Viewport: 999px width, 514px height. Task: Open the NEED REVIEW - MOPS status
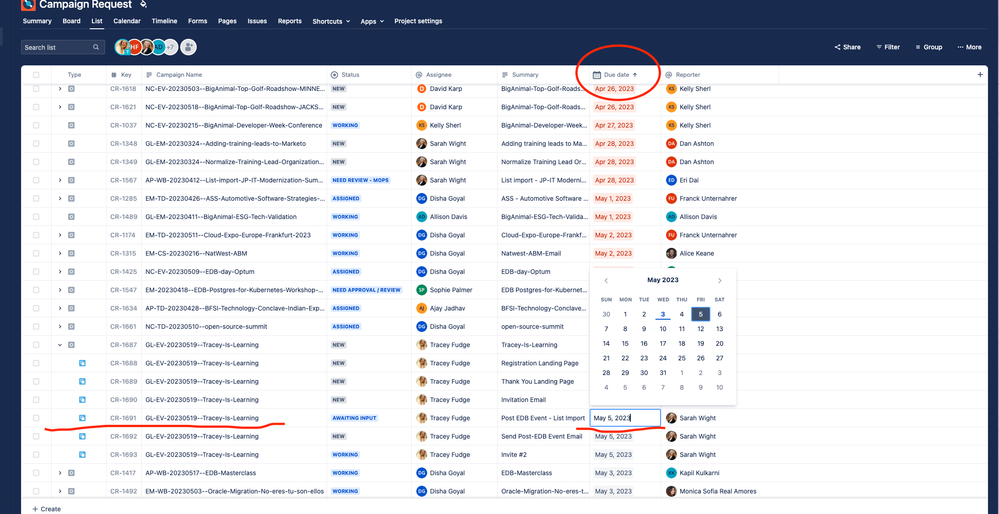pyautogui.click(x=360, y=180)
